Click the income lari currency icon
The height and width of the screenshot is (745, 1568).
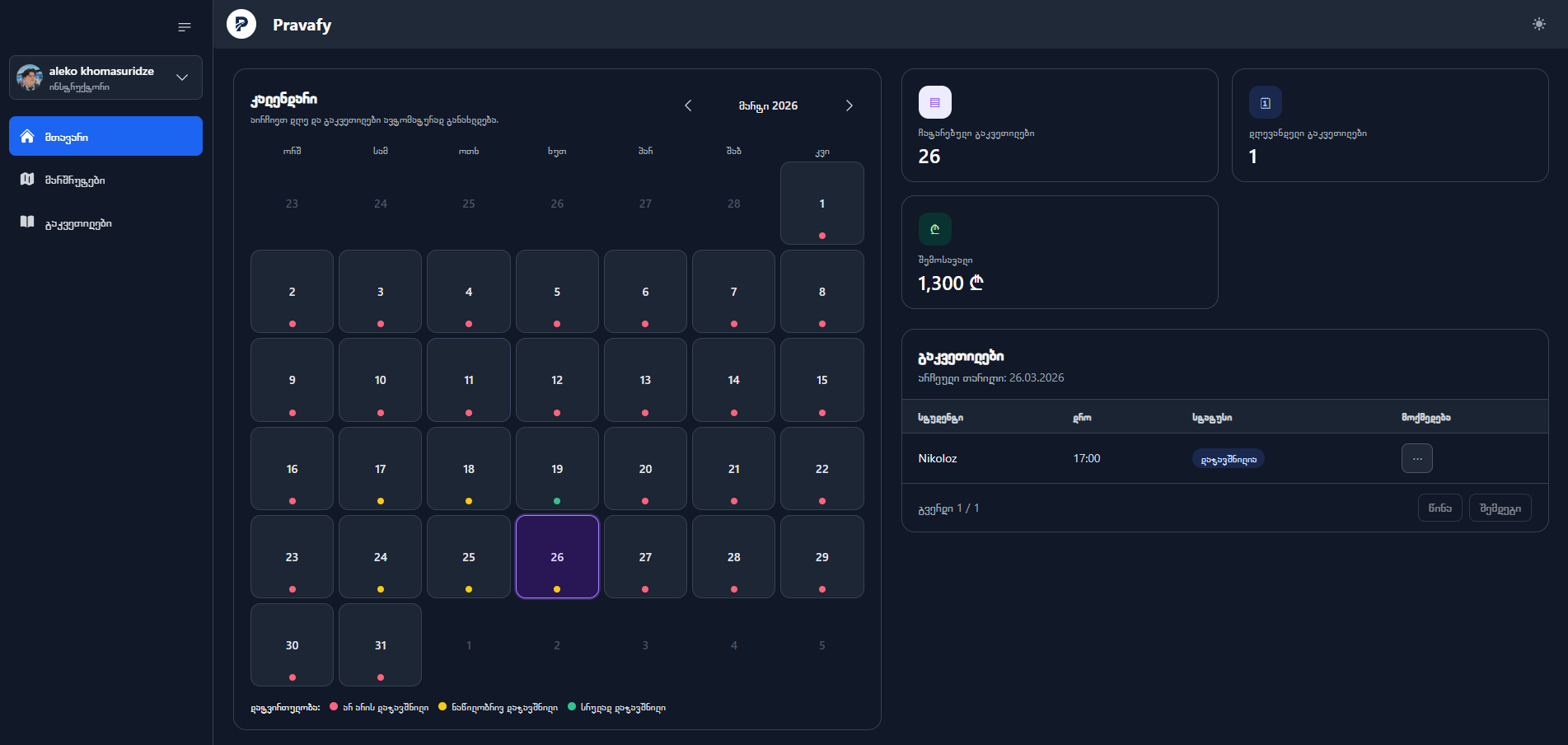point(934,229)
